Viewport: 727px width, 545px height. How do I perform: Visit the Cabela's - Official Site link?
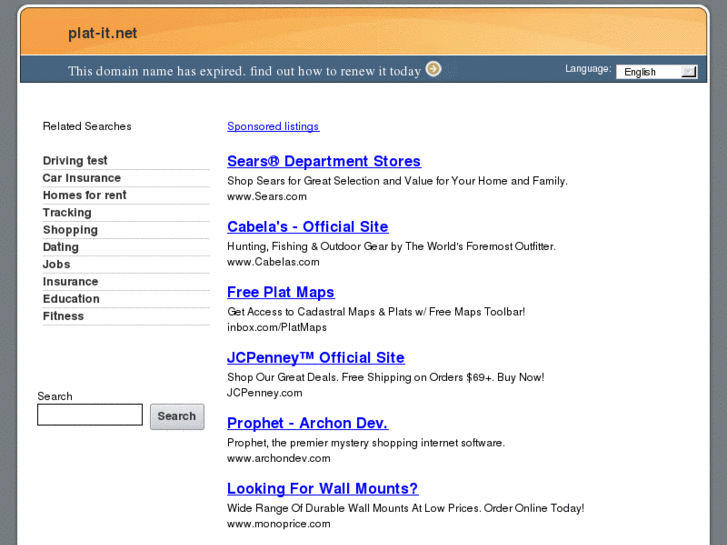point(308,226)
